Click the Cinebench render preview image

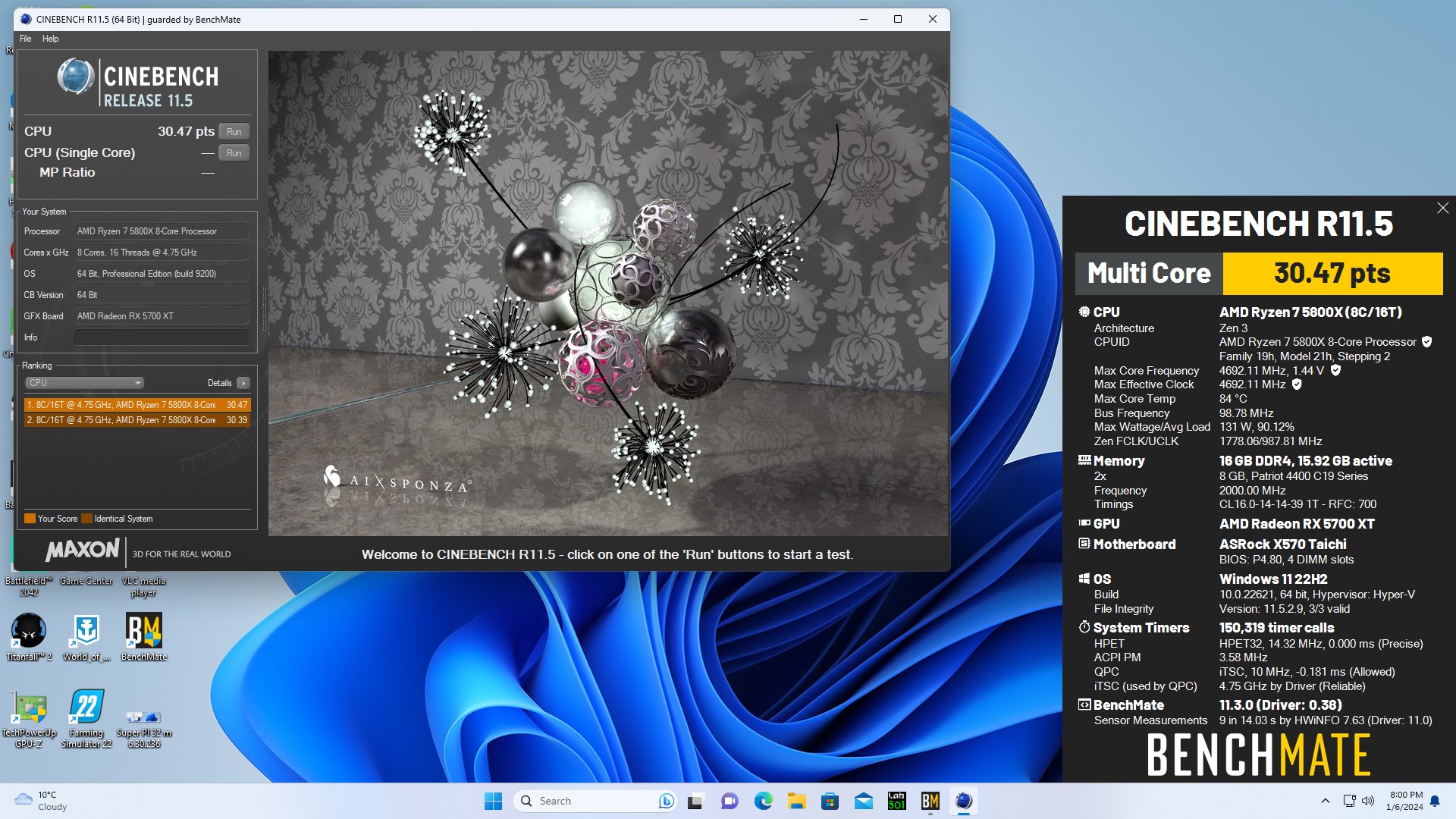pyautogui.click(x=608, y=293)
